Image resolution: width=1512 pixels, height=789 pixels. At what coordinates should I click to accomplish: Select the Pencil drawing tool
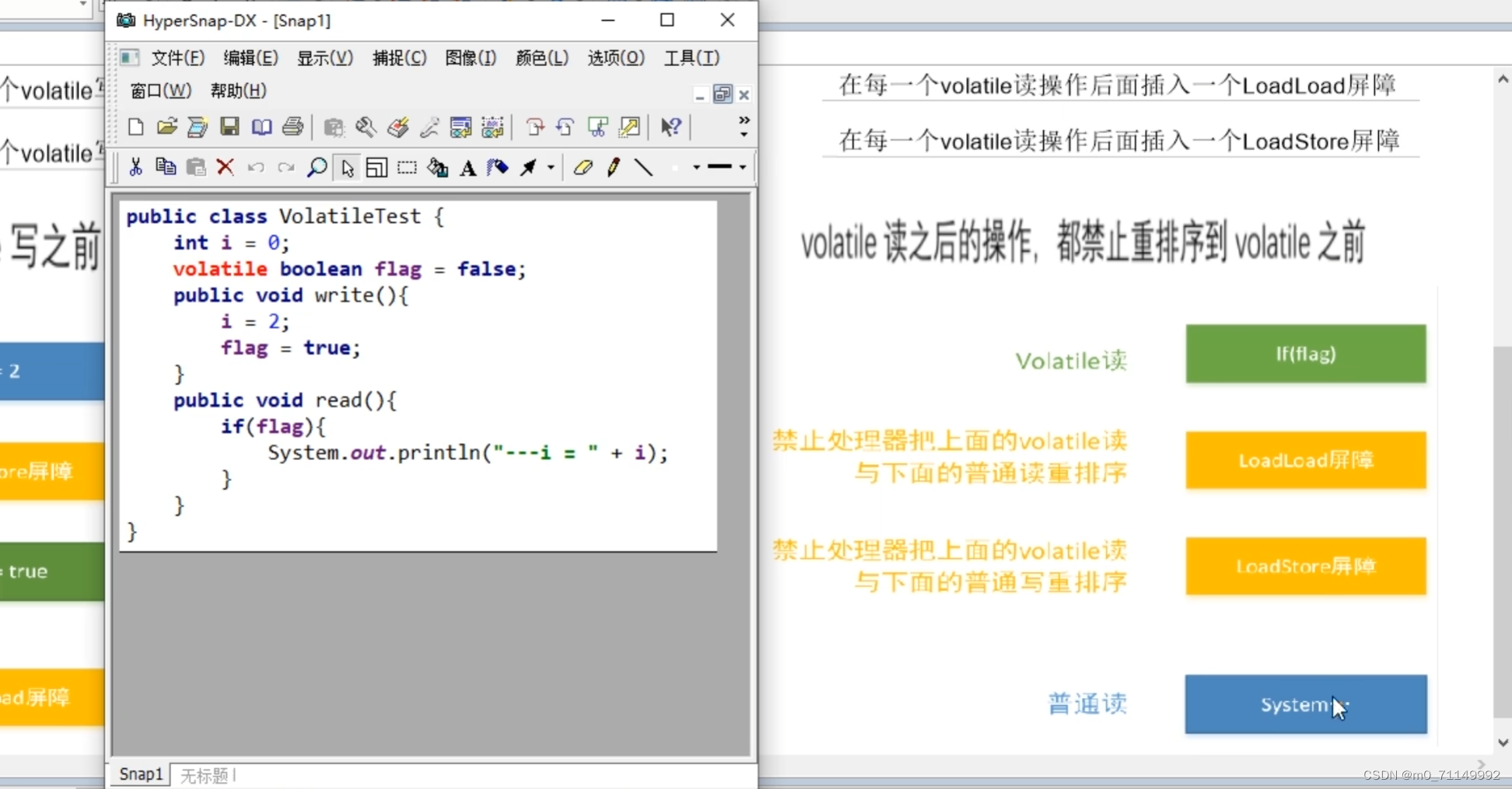point(613,168)
